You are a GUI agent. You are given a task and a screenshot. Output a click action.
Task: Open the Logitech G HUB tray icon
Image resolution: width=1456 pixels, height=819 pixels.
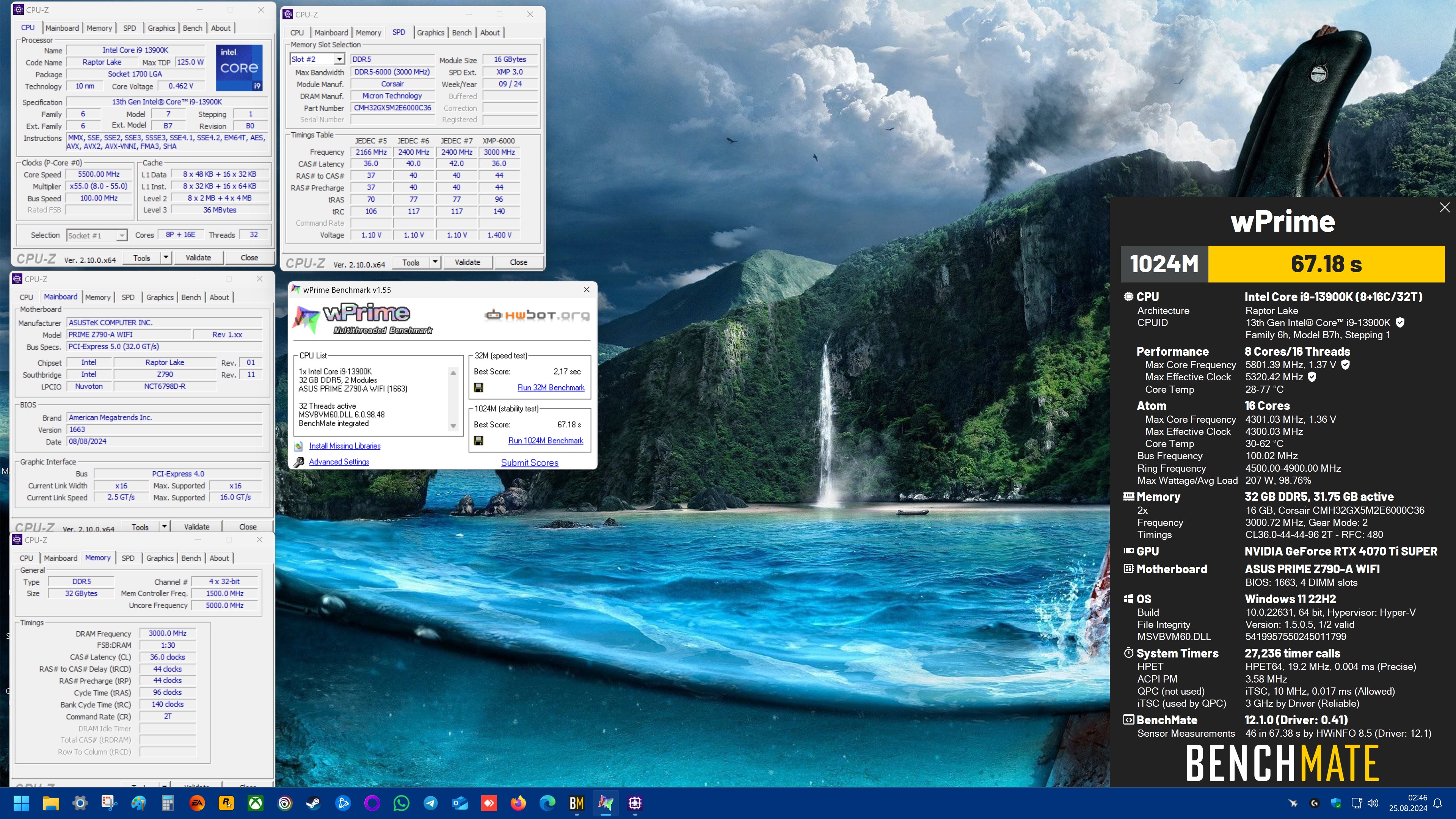(1314, 803)
